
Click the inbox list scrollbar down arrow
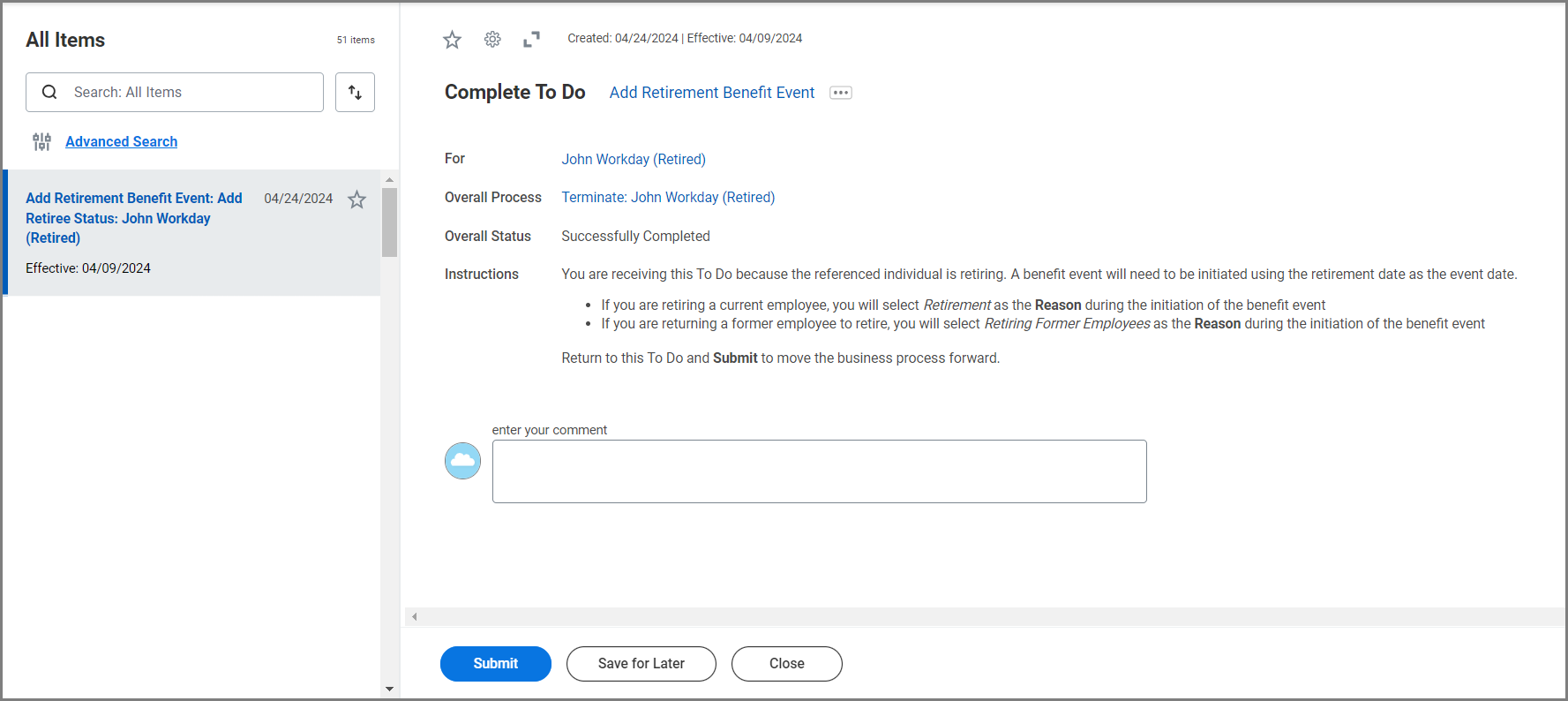[x=389, y=689]
